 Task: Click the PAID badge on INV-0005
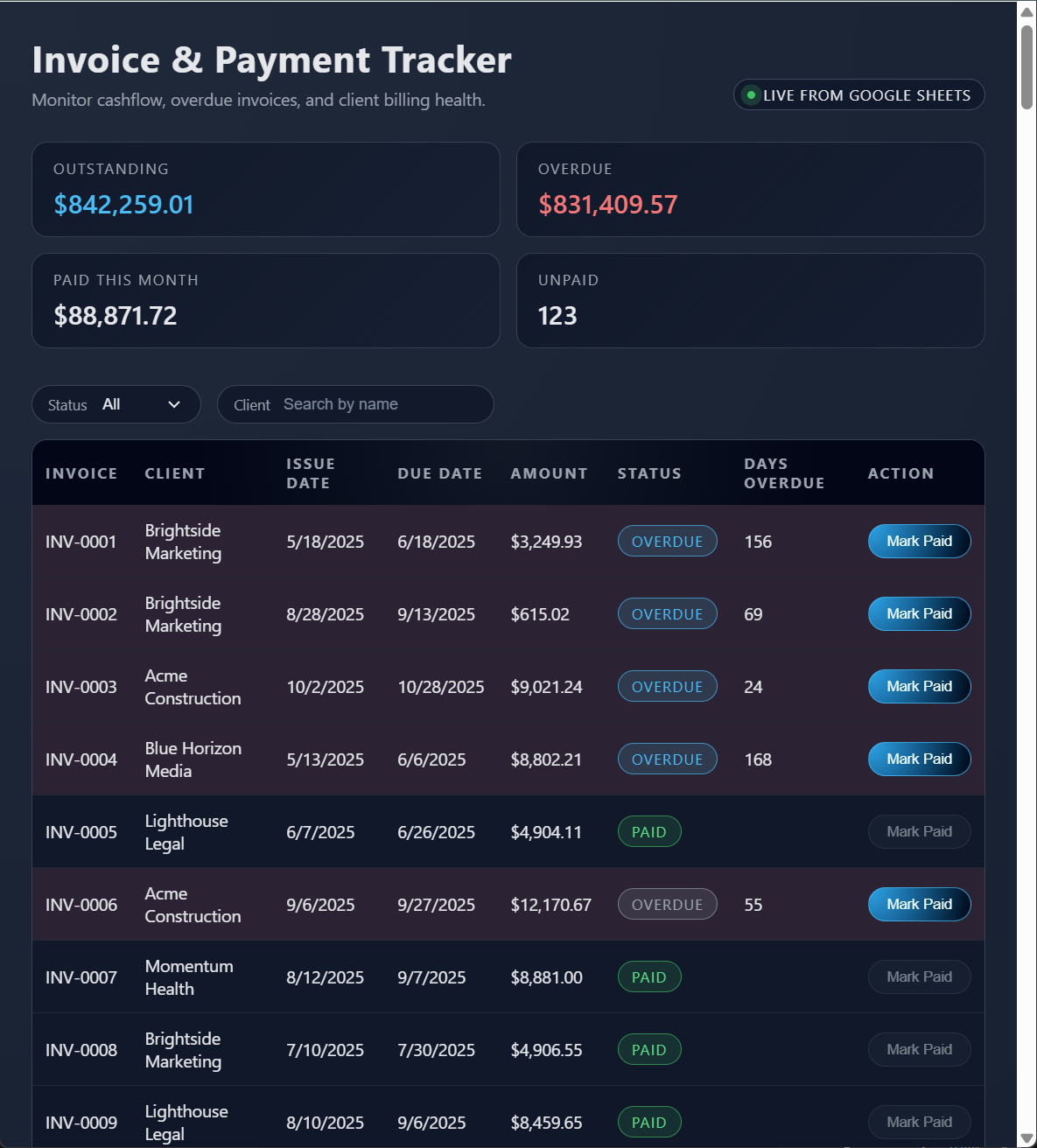point(648,831)
